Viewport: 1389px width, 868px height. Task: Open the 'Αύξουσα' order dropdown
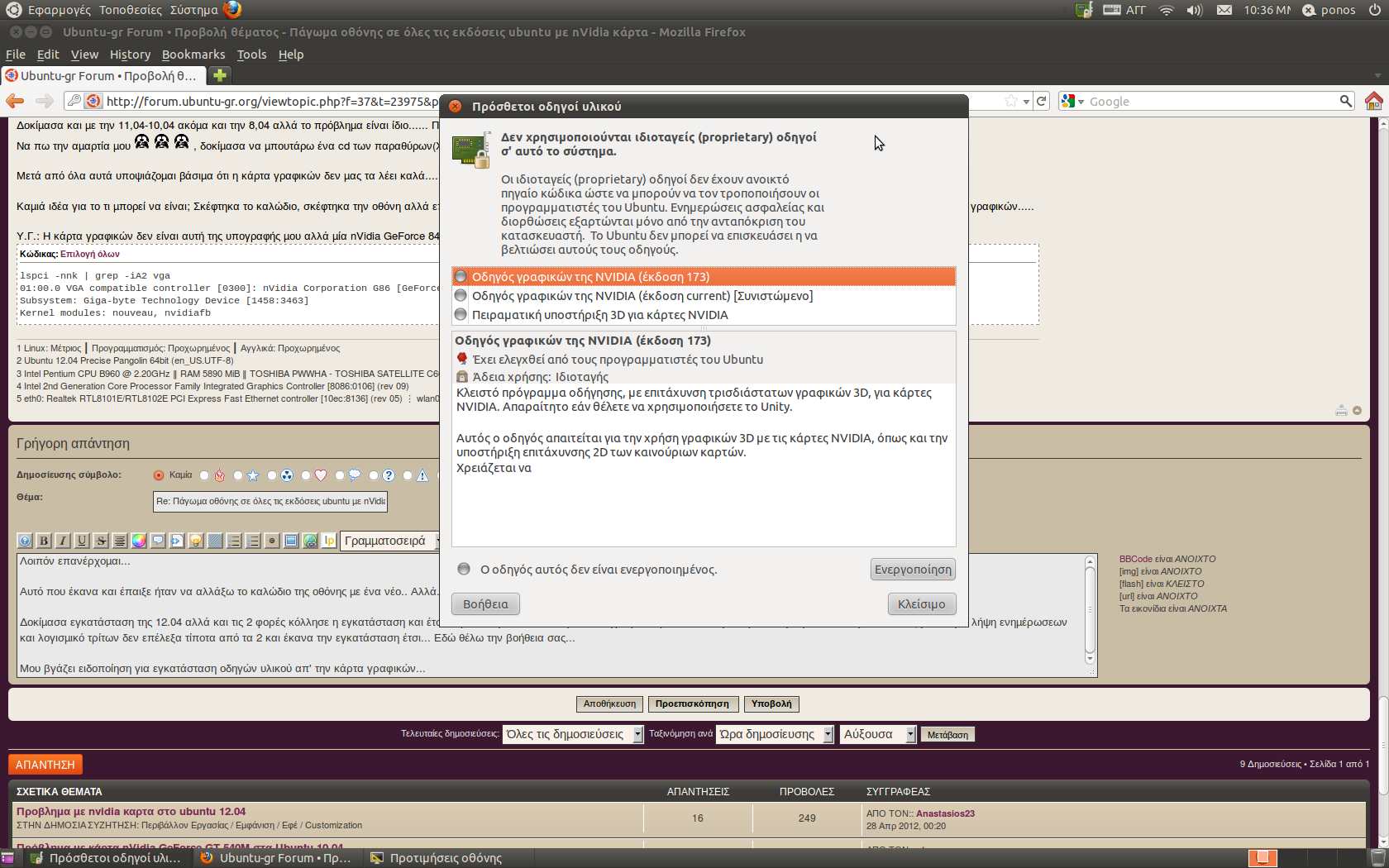point(878,734)
